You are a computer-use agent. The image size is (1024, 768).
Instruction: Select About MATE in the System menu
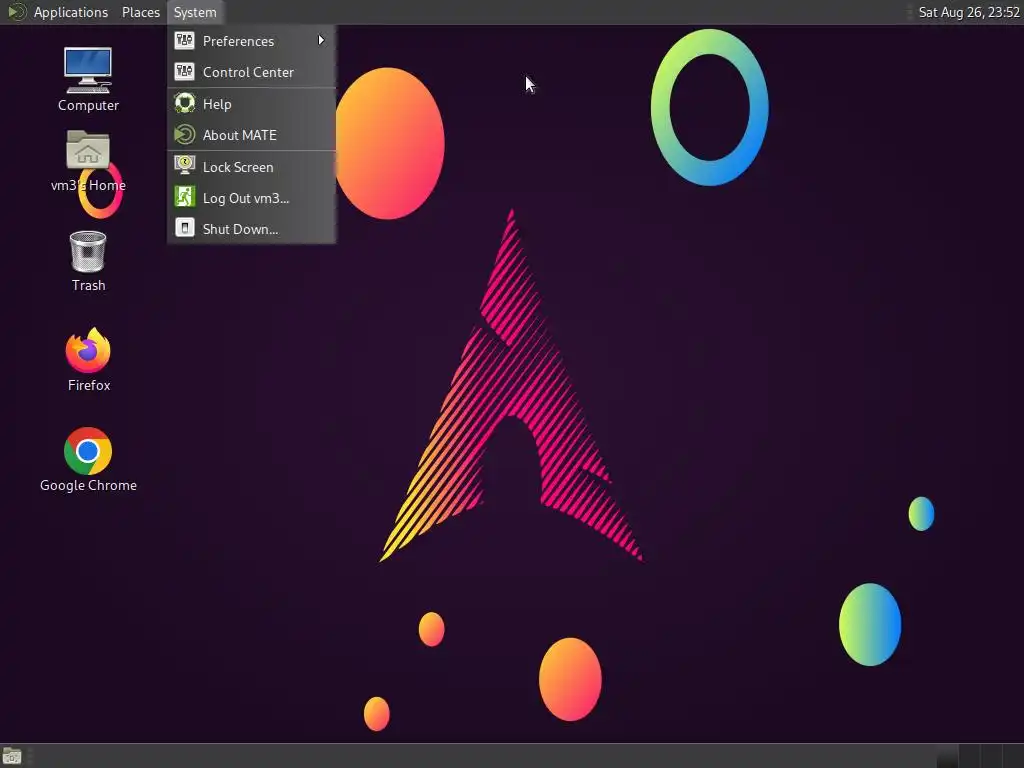pos(251,135)
